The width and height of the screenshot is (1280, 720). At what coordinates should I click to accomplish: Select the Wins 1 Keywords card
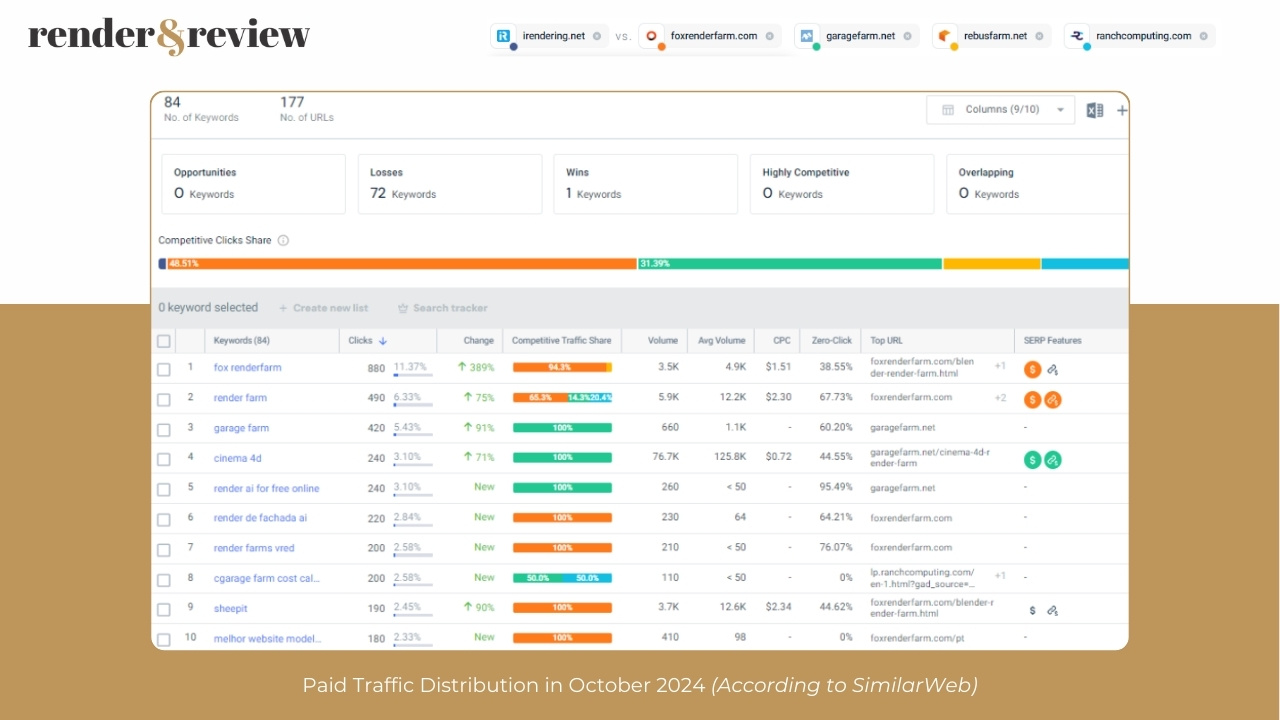coord(646,184)
